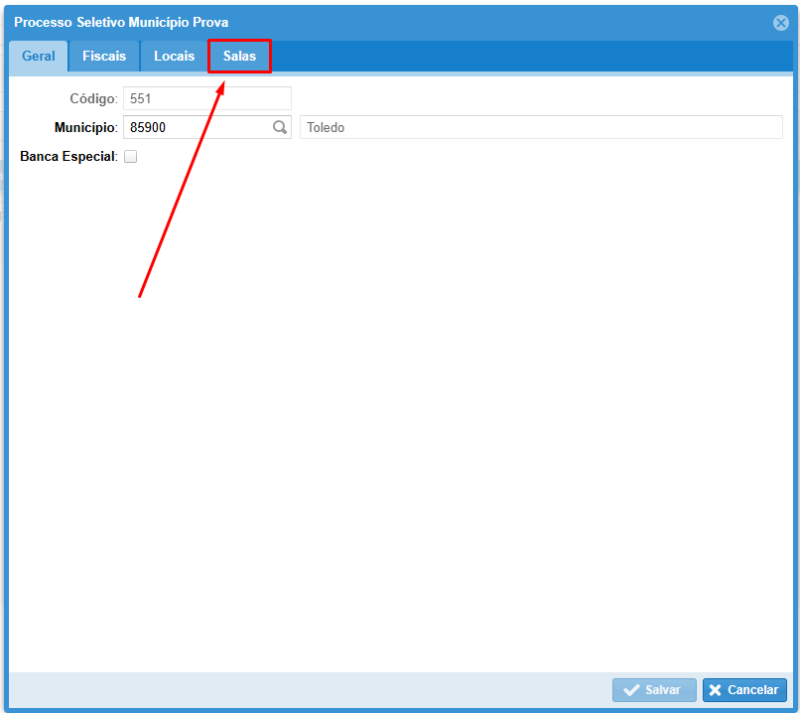Click the Banca Especial label text
This screenshot has height=713, width=800.
68,157
